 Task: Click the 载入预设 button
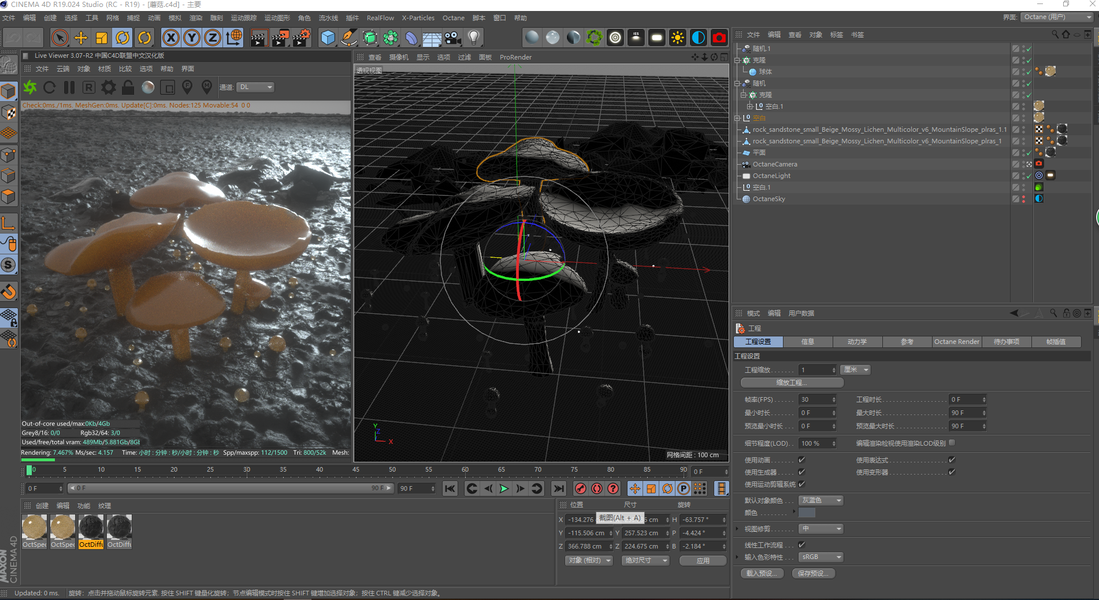click(x=762, y=573)
